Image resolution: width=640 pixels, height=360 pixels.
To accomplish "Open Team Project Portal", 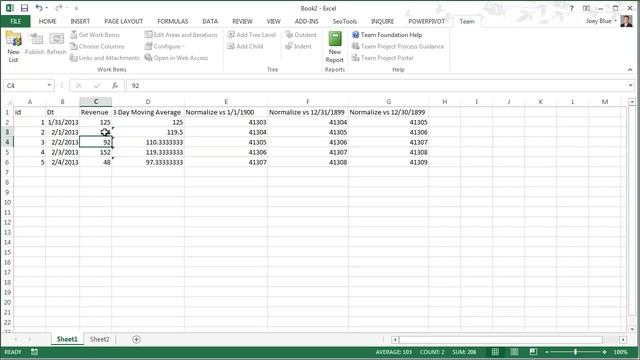I will 383,58.
